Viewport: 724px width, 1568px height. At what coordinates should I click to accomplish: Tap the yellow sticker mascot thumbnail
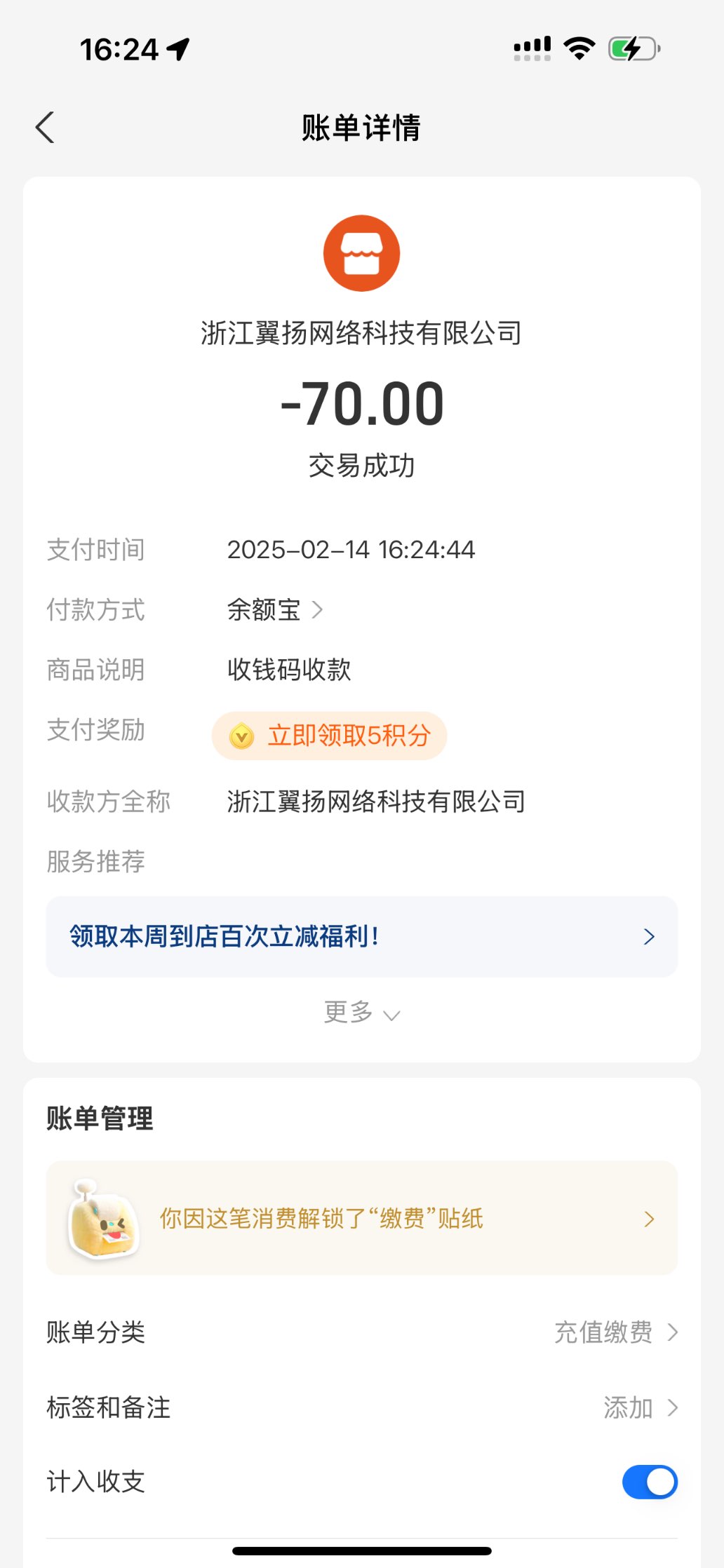(x=103, y=1219)
